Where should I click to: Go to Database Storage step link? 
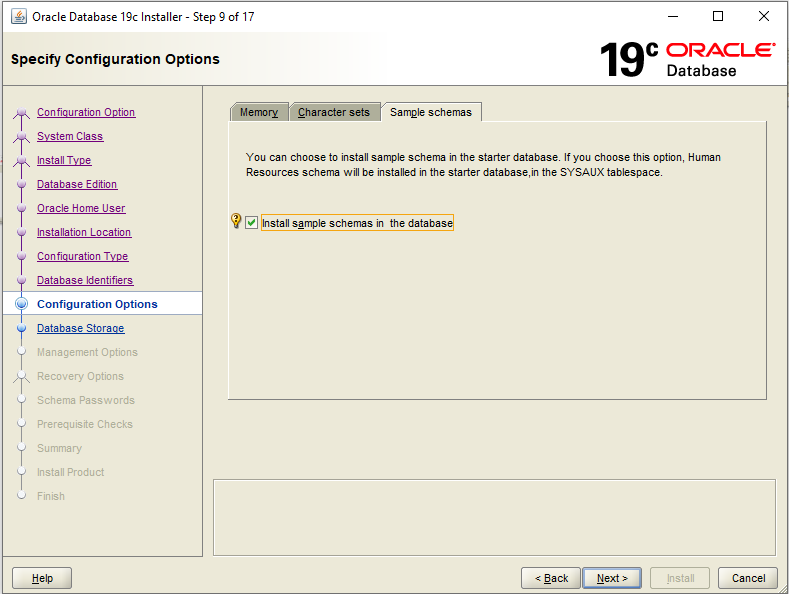[x=81, y=328]
